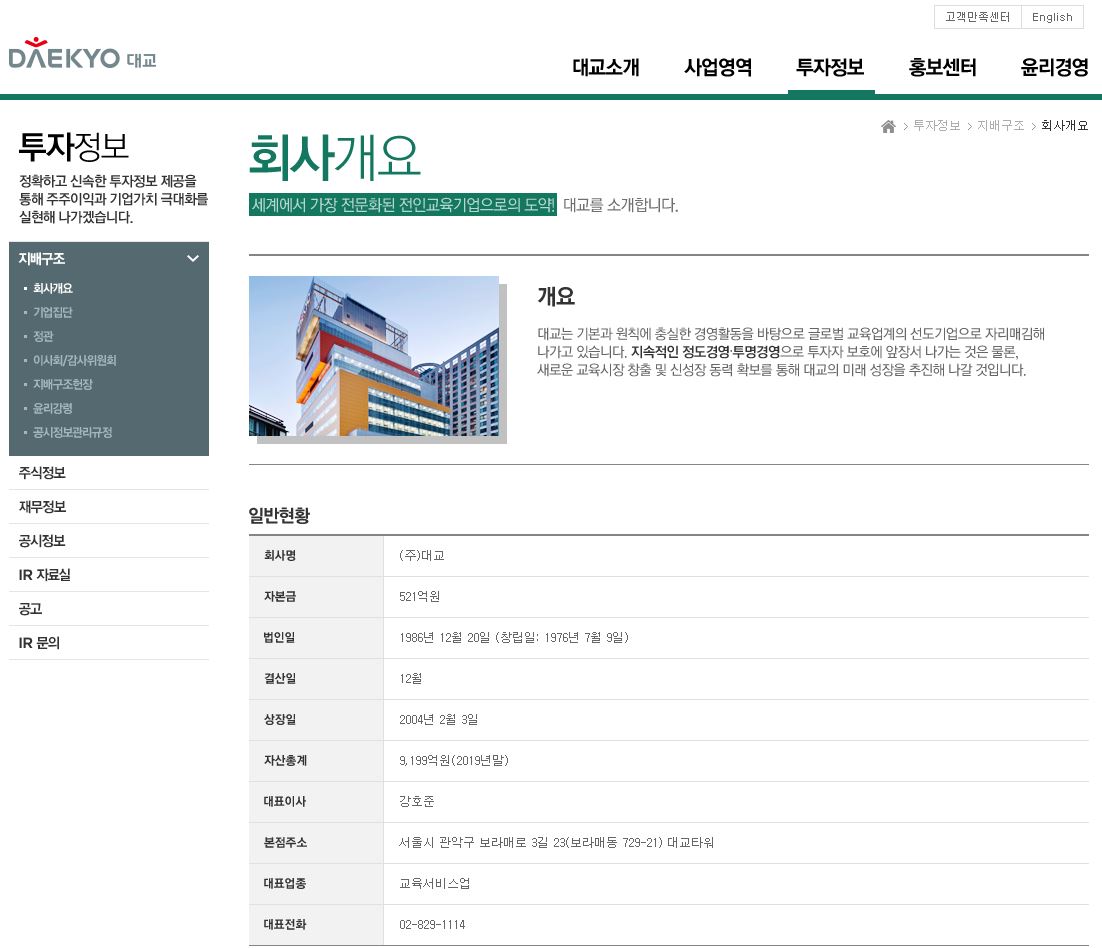Open 주식정보 sidebar section

pyautogui.click(x=109, y=473)
